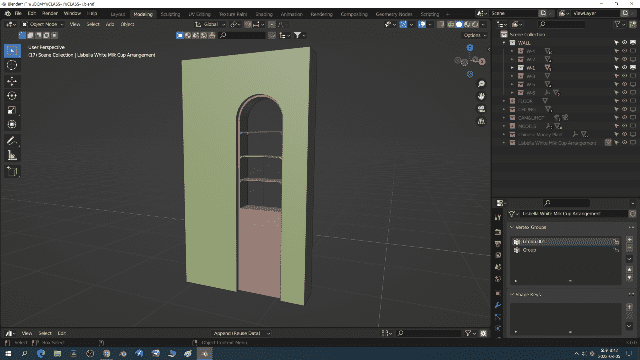The width and height of the screenshot is (640, 360).
Task: Open the Object properties orange square tab
Action: 498,293
